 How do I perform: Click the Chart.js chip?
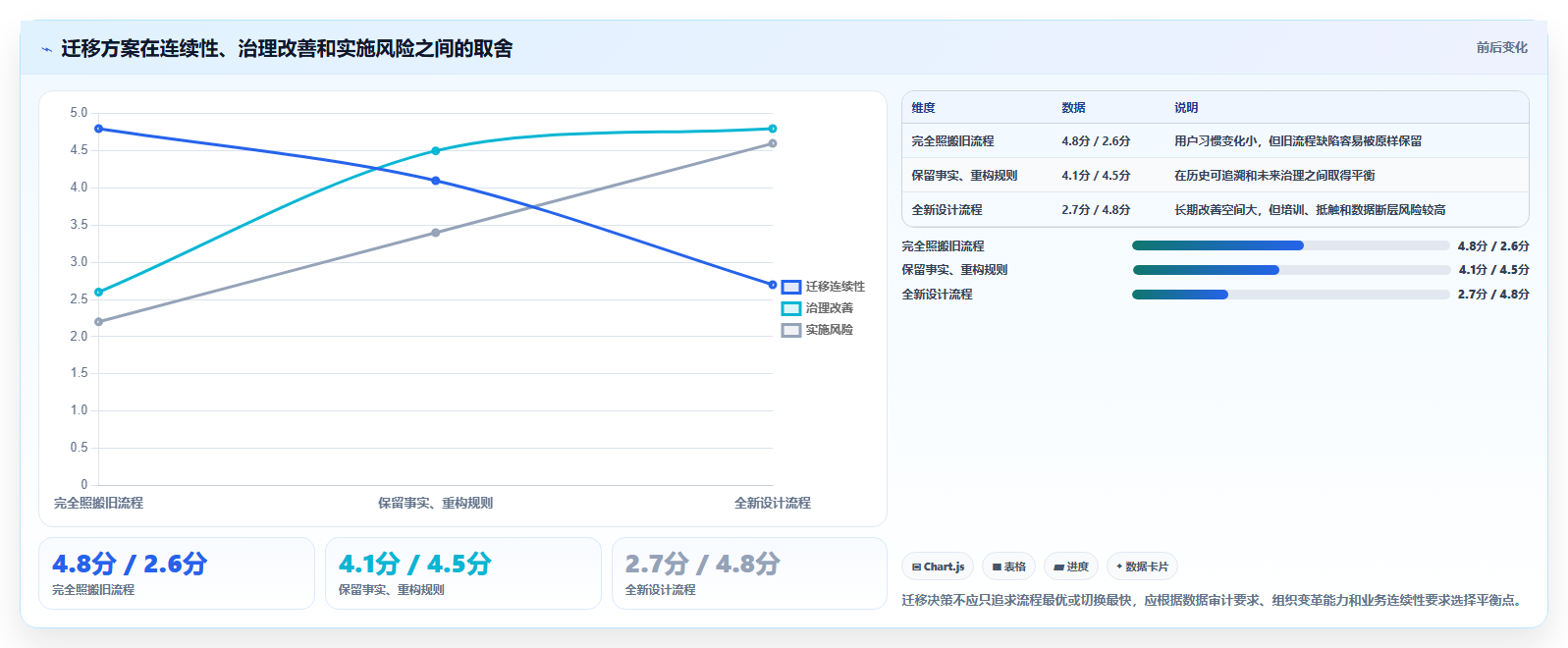[938, 567]
